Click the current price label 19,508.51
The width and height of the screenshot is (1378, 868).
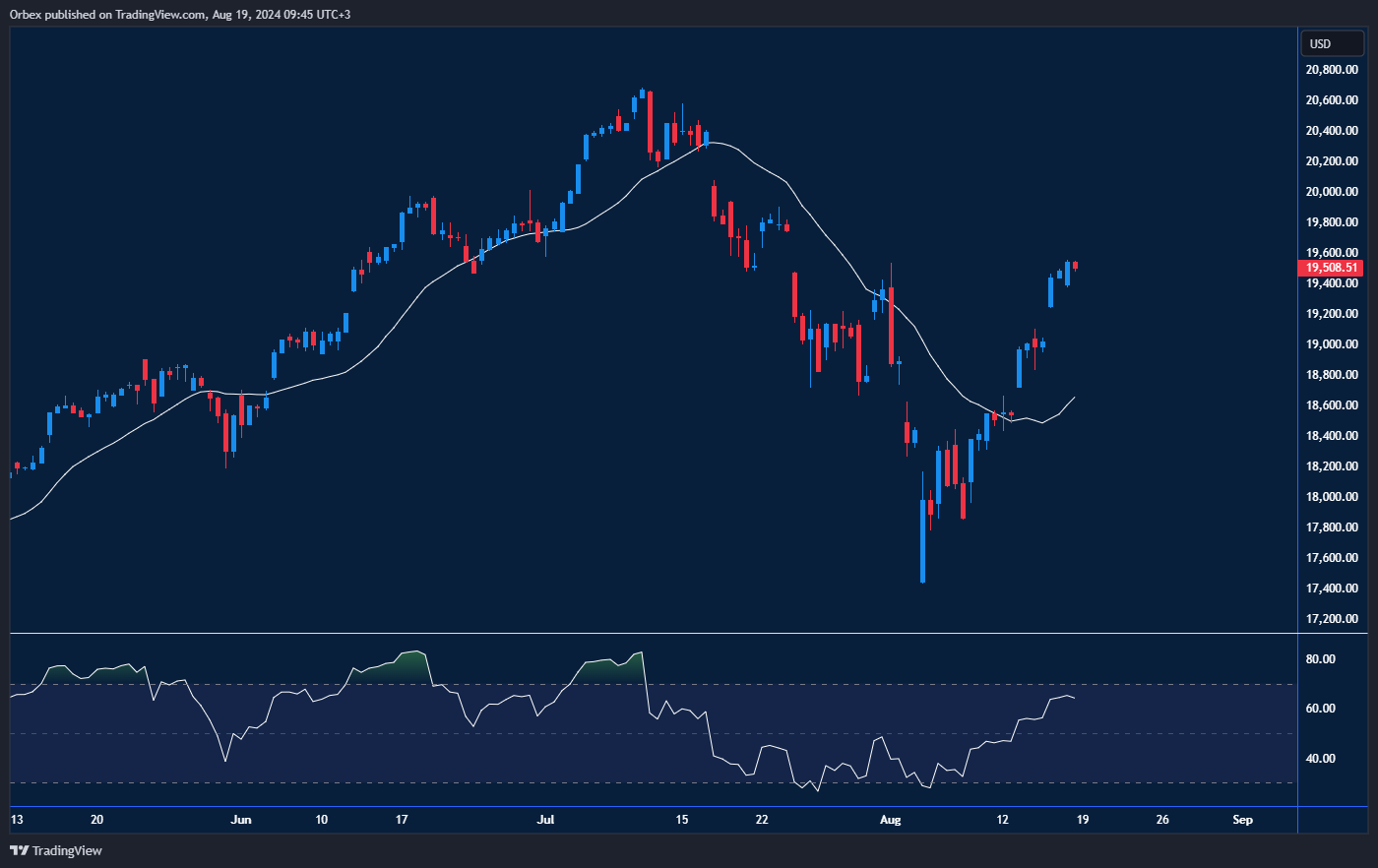[x=1332, y=268]
